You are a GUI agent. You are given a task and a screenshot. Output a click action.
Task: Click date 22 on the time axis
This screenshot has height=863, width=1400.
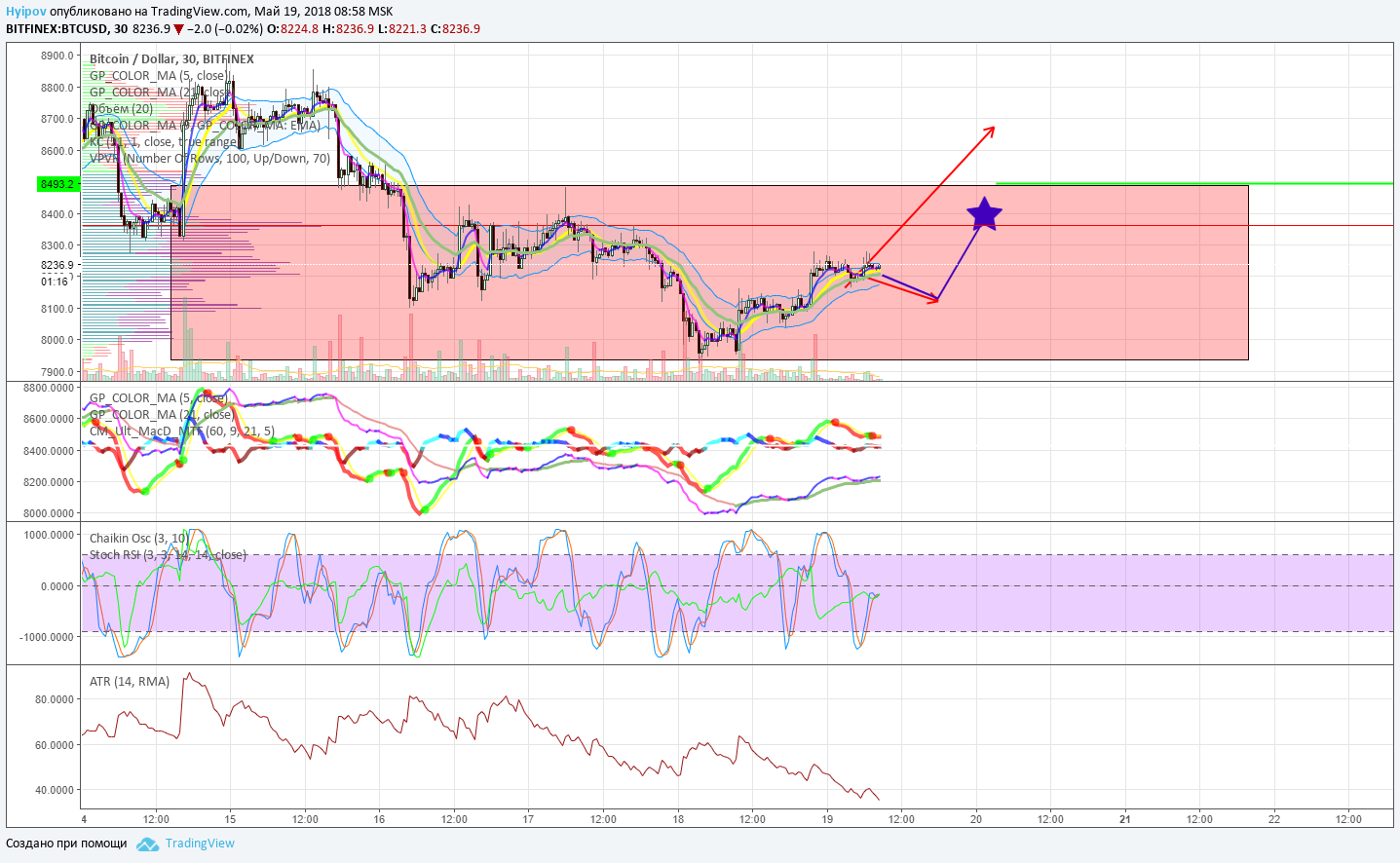point(1274,819)
